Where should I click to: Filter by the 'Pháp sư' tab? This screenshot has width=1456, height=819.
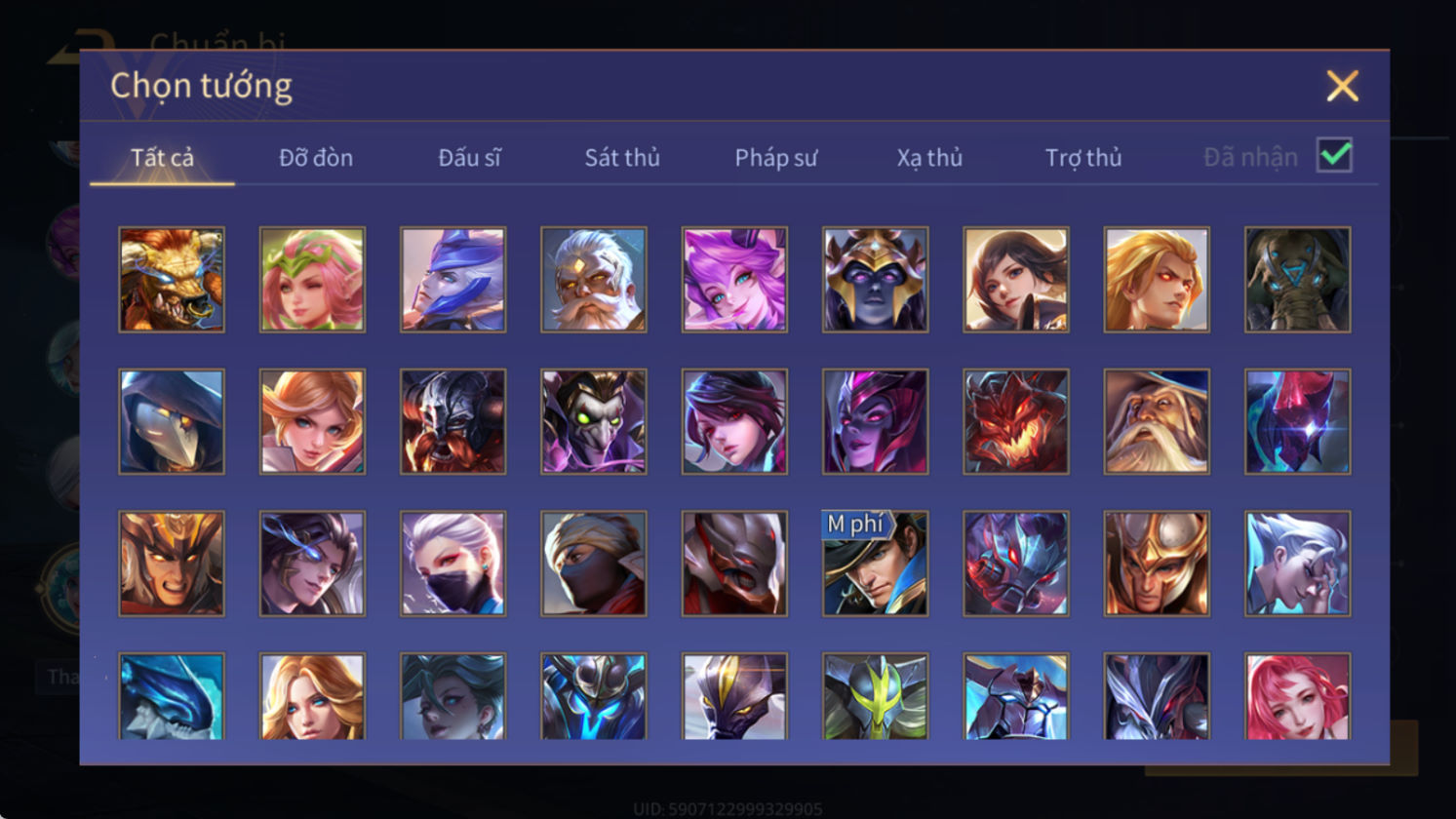[x=776, y=157]
